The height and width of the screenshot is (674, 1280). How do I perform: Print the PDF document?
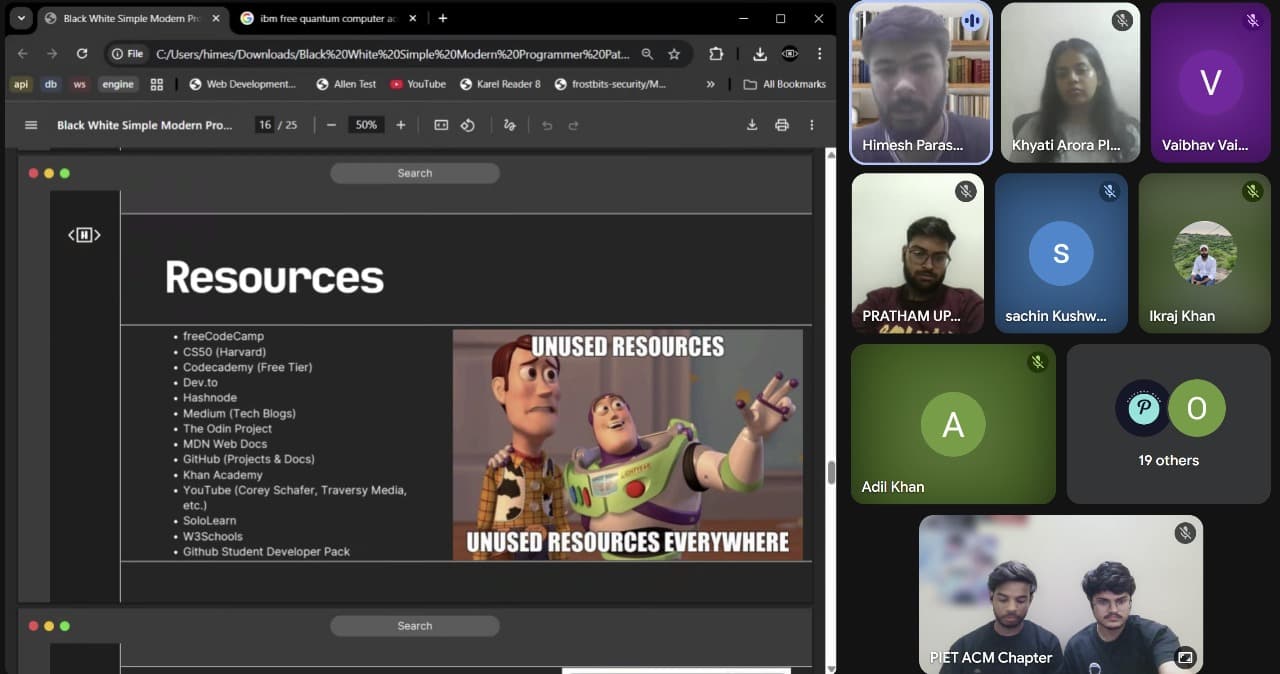point(782,125)
